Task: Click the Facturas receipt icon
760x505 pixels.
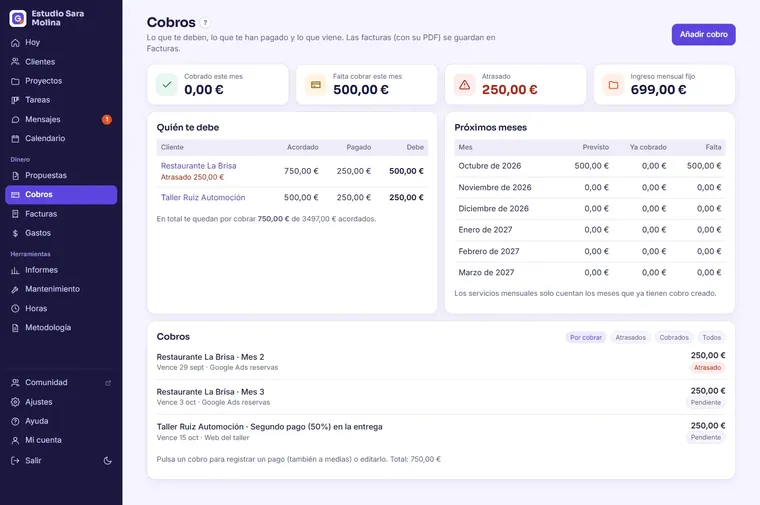Action: [15, 214]
